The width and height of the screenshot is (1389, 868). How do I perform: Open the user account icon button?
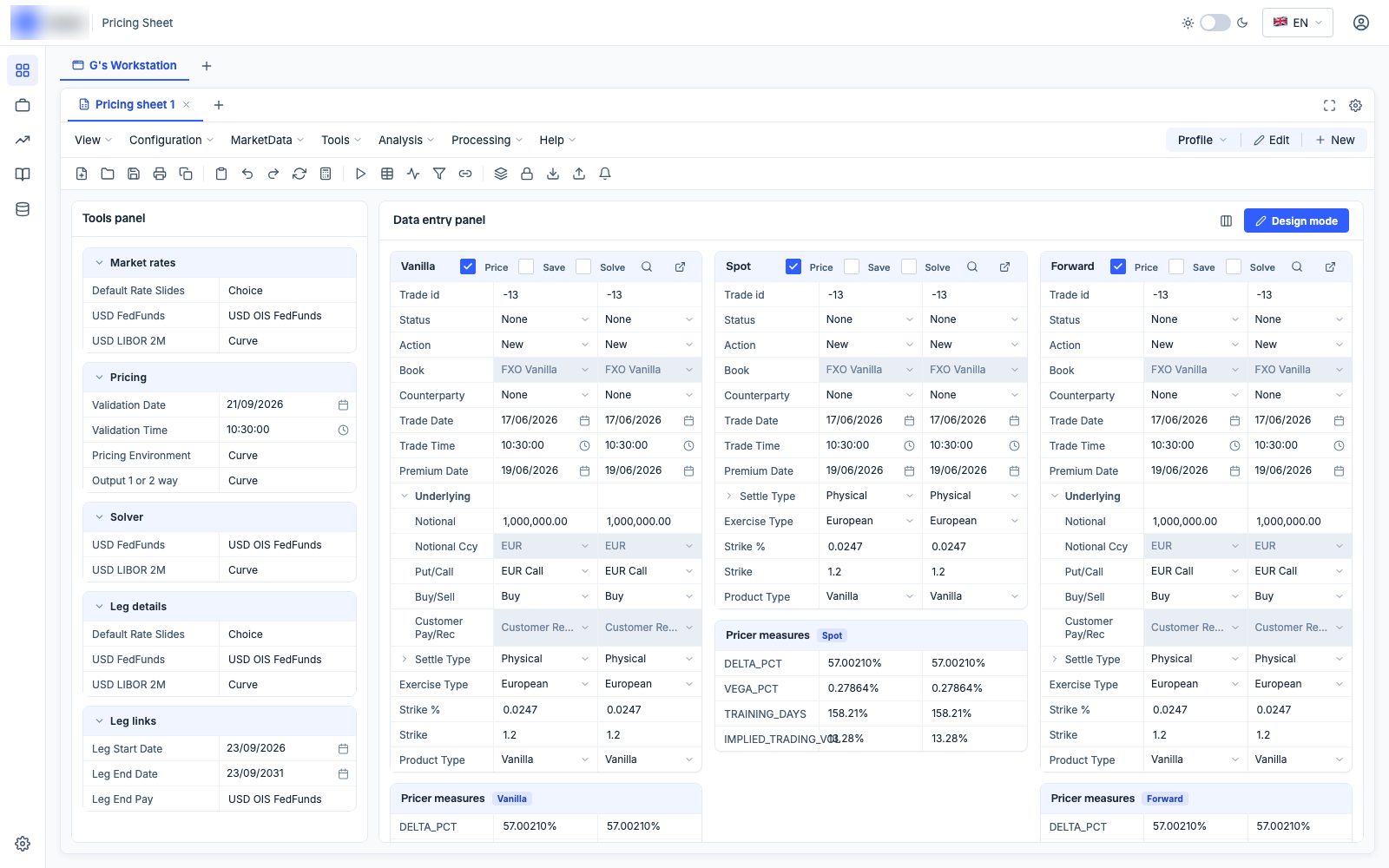(1361, 23)
